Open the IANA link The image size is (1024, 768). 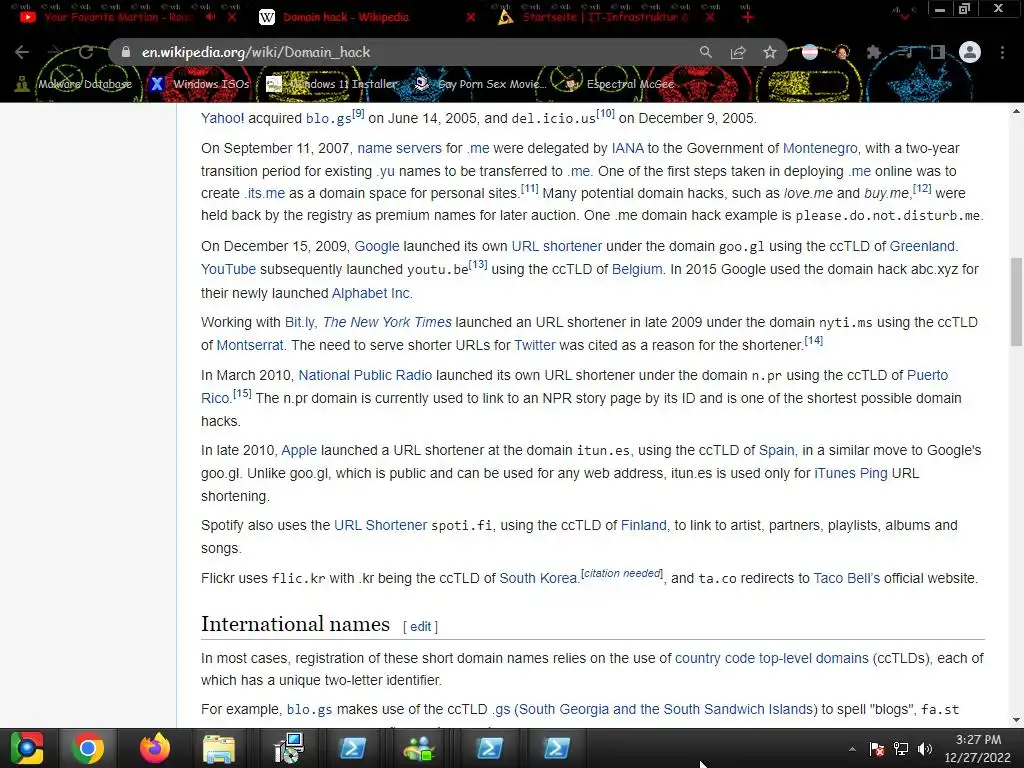[627, 148]
